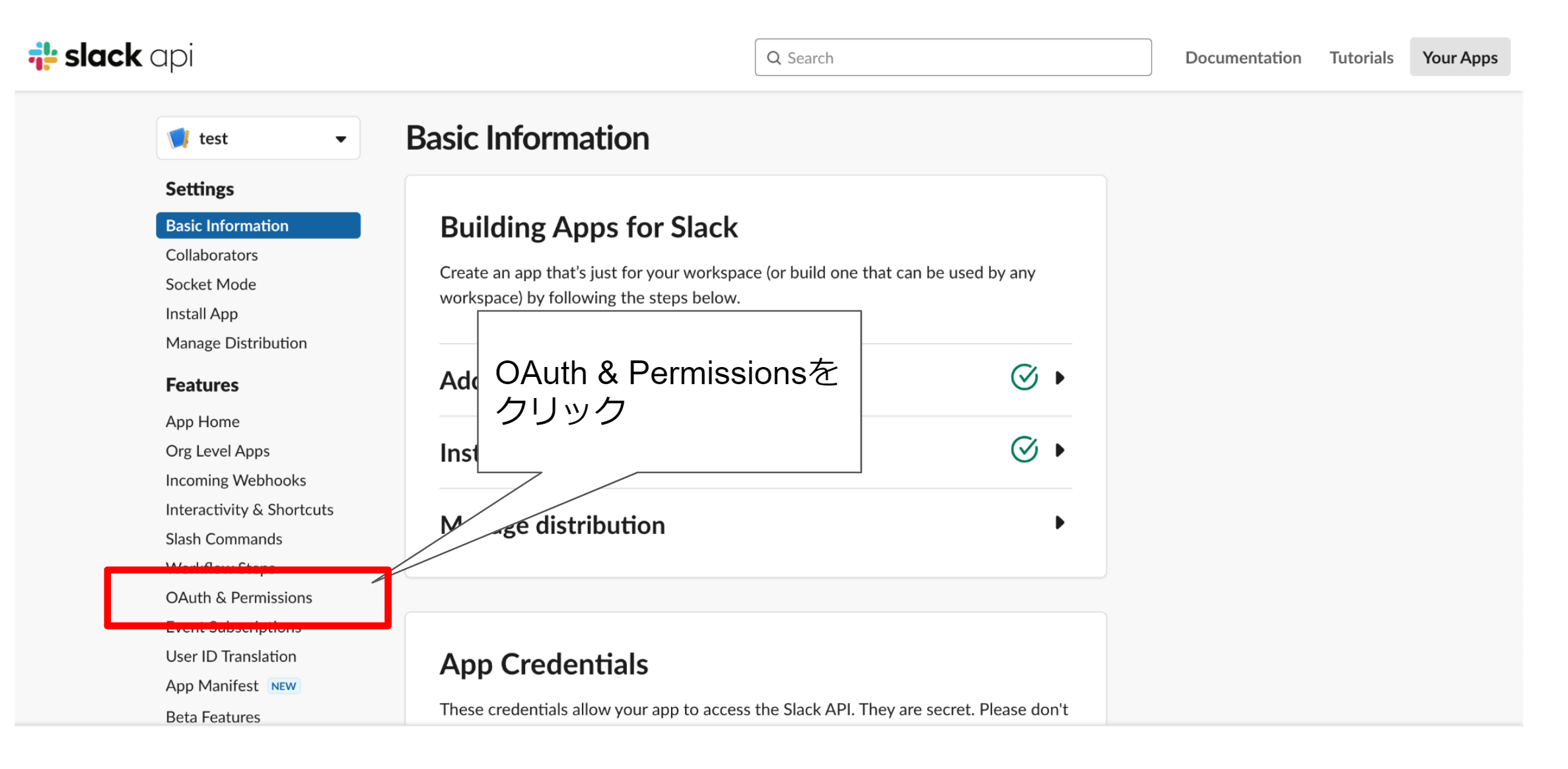Click the Your Apps button
Screen dimensions: 1568x769
(1459, 57)
